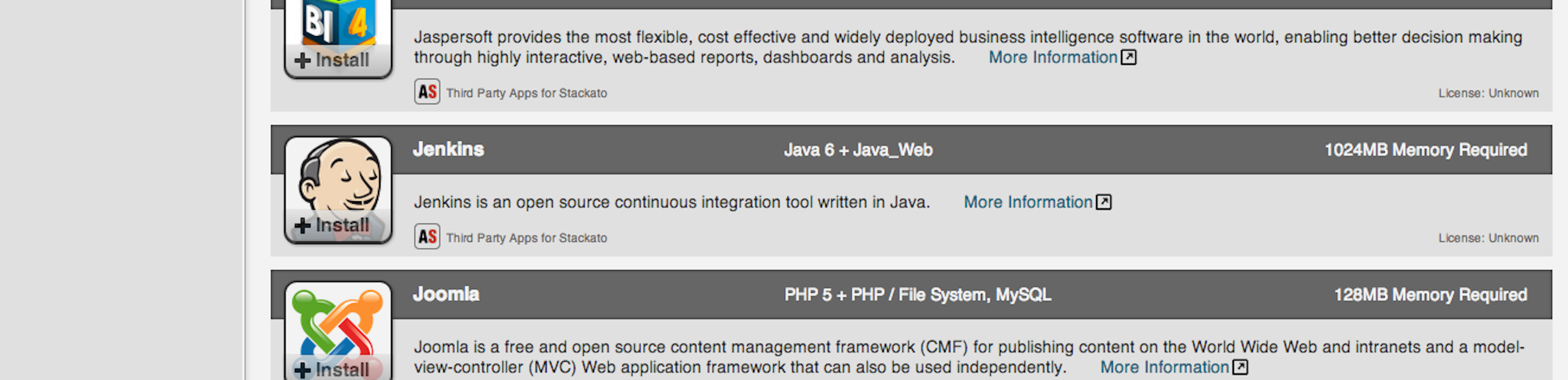Open the Jenkins More Information link
Image resolution: width=1568 pixels, height=380 pixels.
coord(1027,202)
